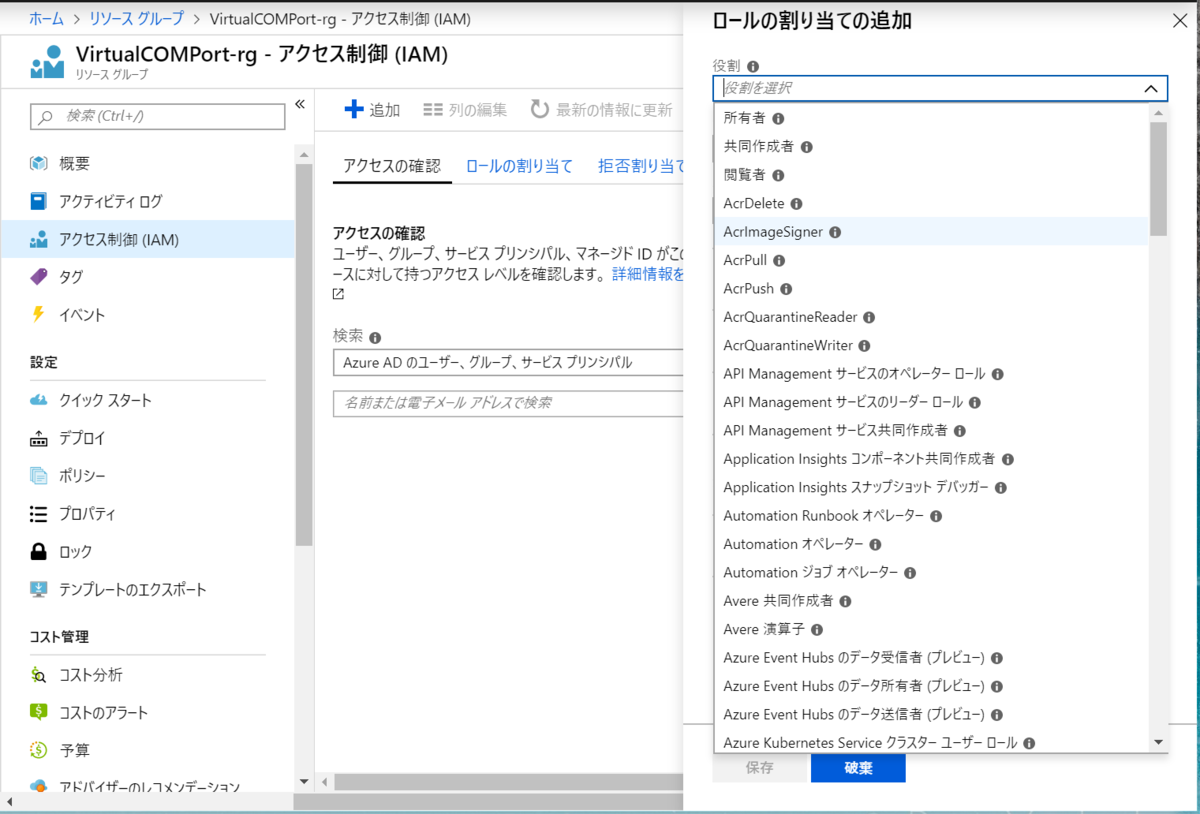The image size is (1200, 814).
Task: Click the overview (概要) cube icon
Action: (39, 163)
